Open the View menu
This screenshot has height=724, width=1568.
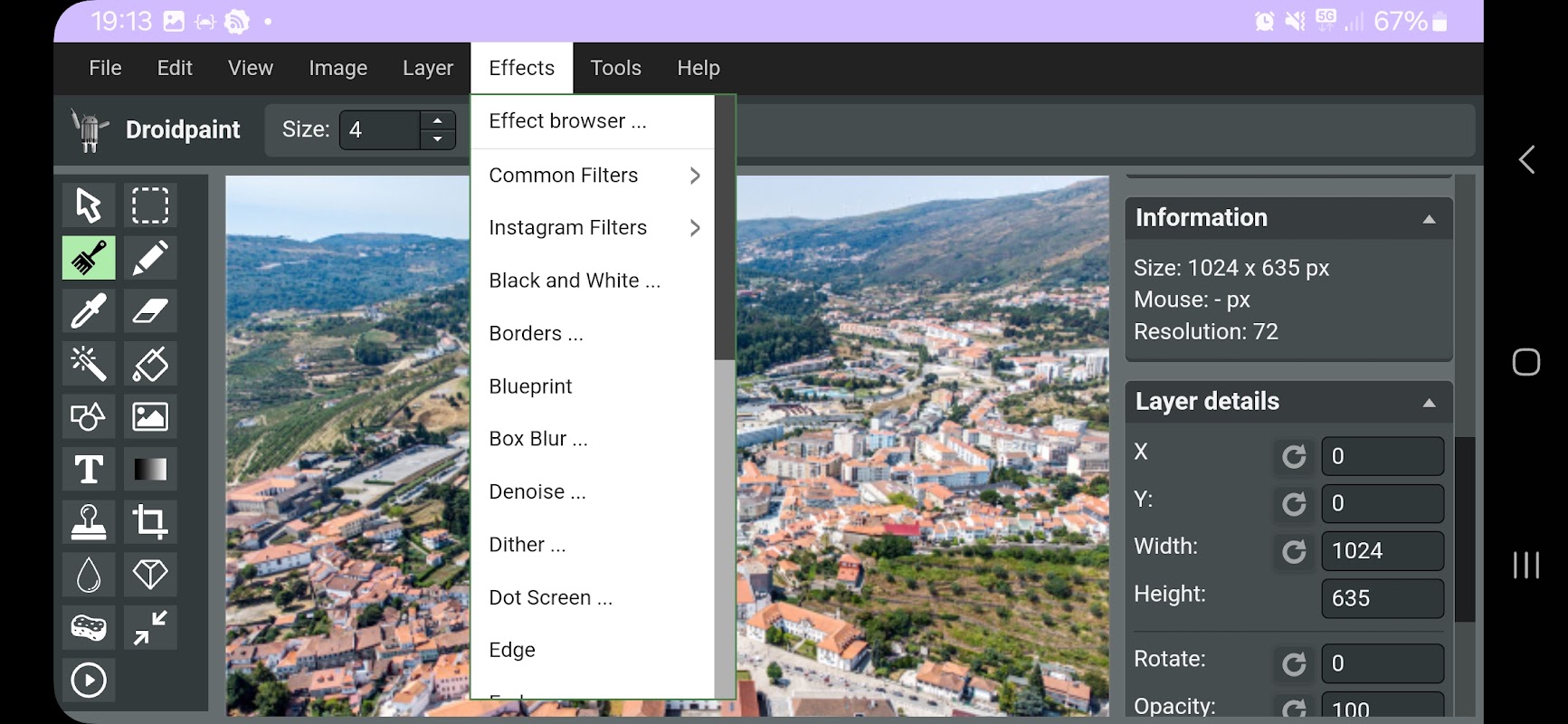pos(251,68)
